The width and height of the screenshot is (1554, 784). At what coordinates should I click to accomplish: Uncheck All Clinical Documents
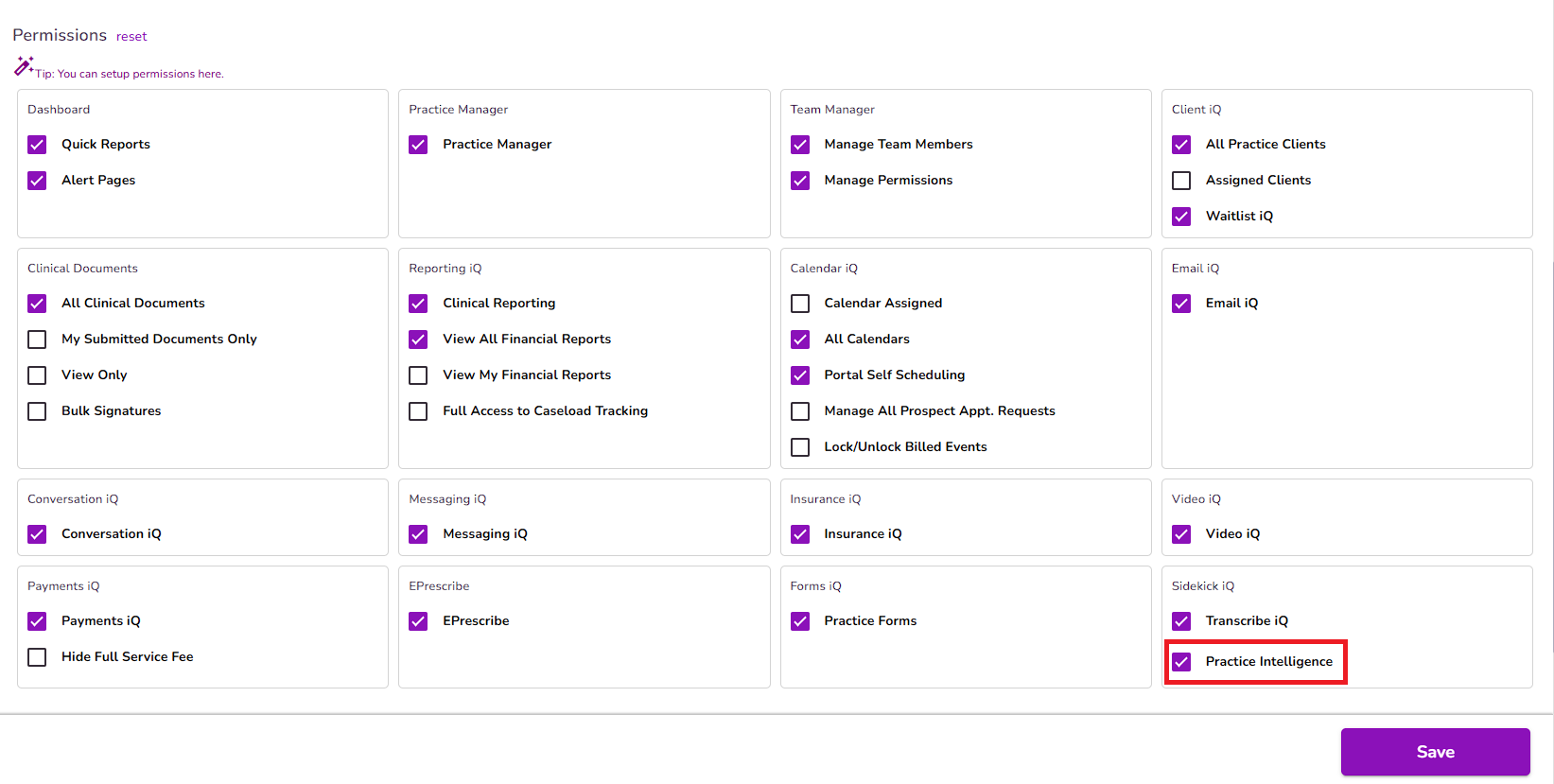point(37,304)
